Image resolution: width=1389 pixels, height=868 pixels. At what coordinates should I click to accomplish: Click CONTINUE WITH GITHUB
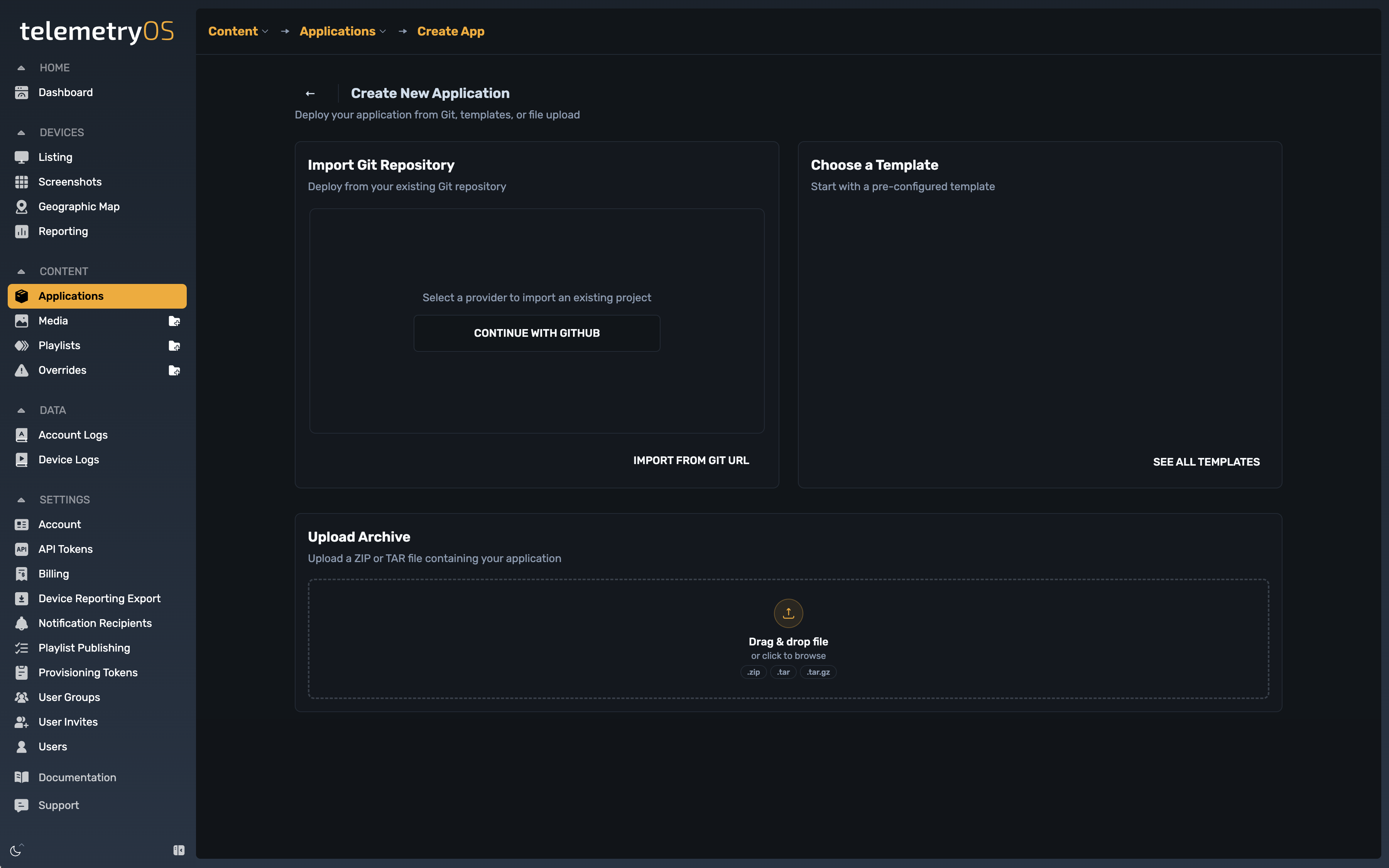[536, 333]
